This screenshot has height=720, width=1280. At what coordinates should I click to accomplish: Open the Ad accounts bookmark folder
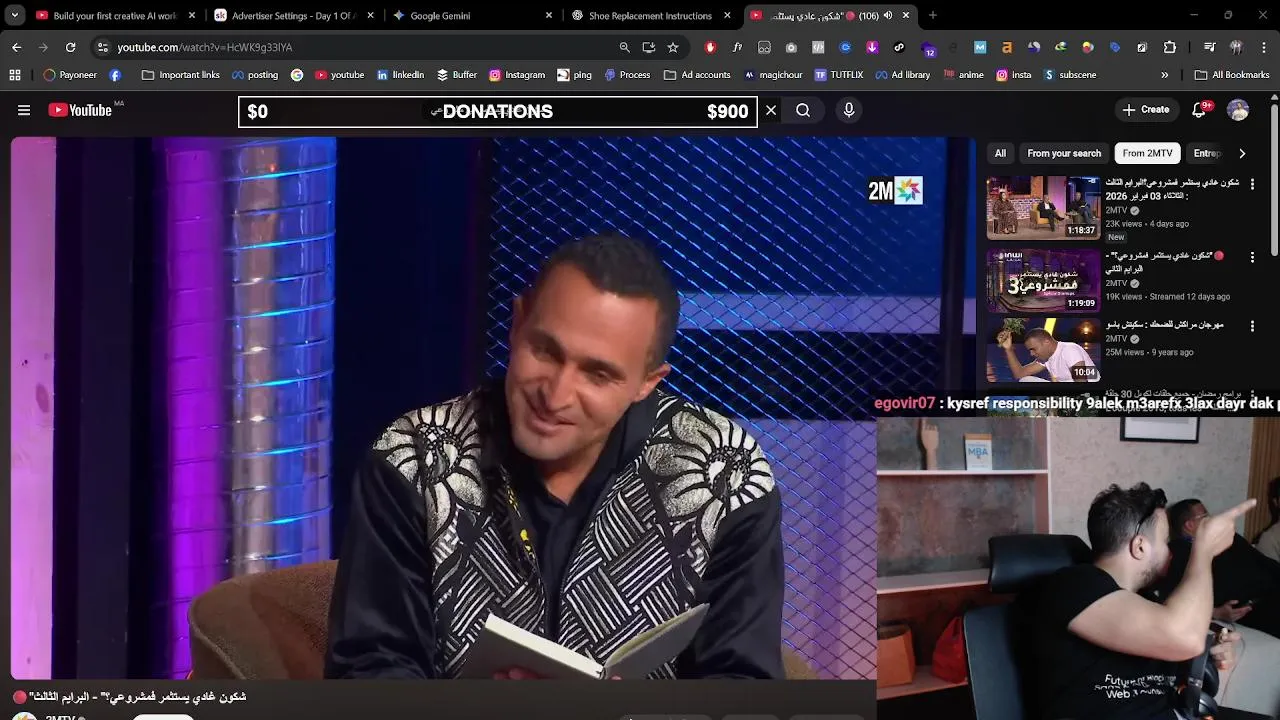697,75
